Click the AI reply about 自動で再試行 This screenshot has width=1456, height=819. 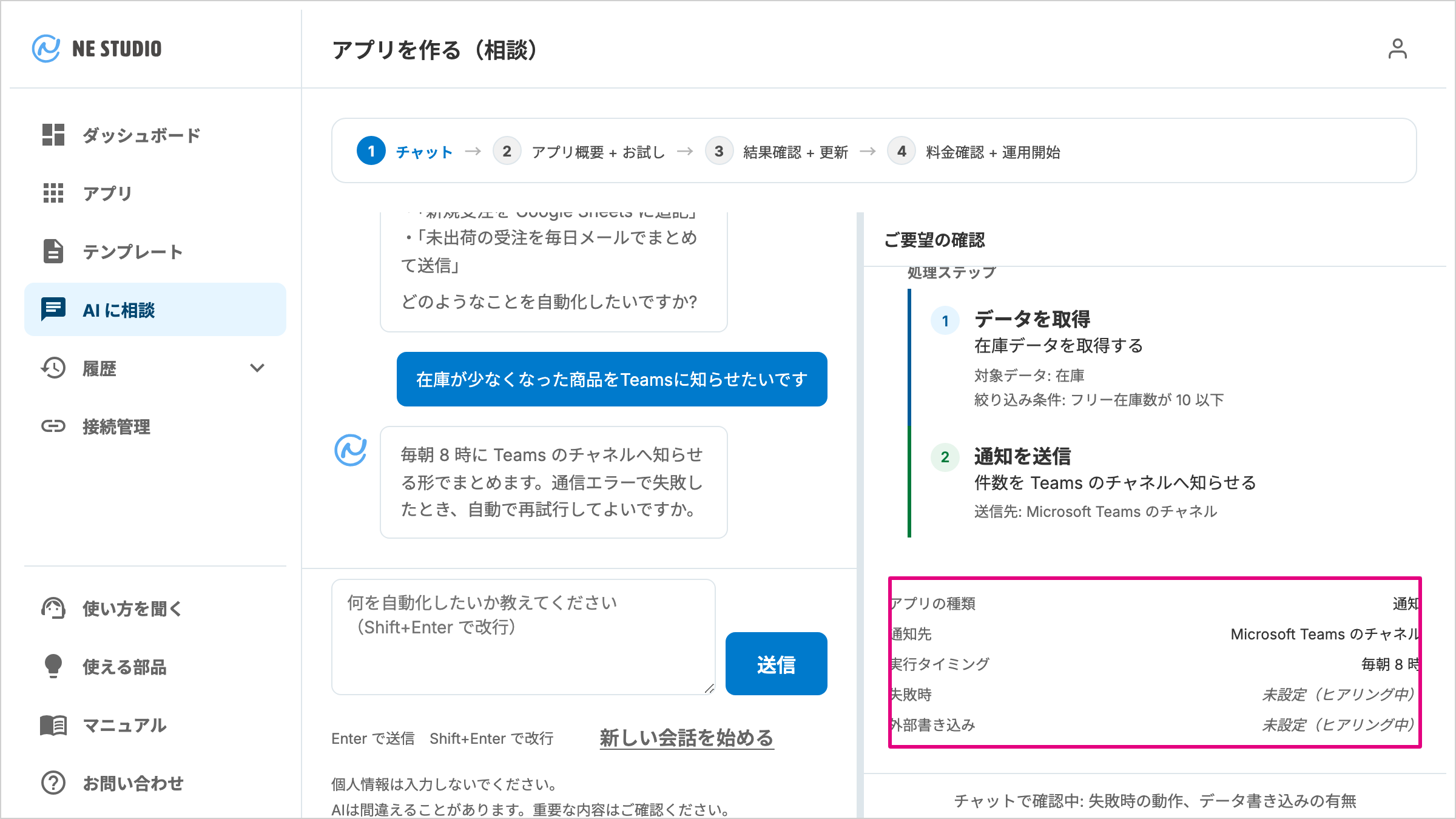[x=553, y=482]
